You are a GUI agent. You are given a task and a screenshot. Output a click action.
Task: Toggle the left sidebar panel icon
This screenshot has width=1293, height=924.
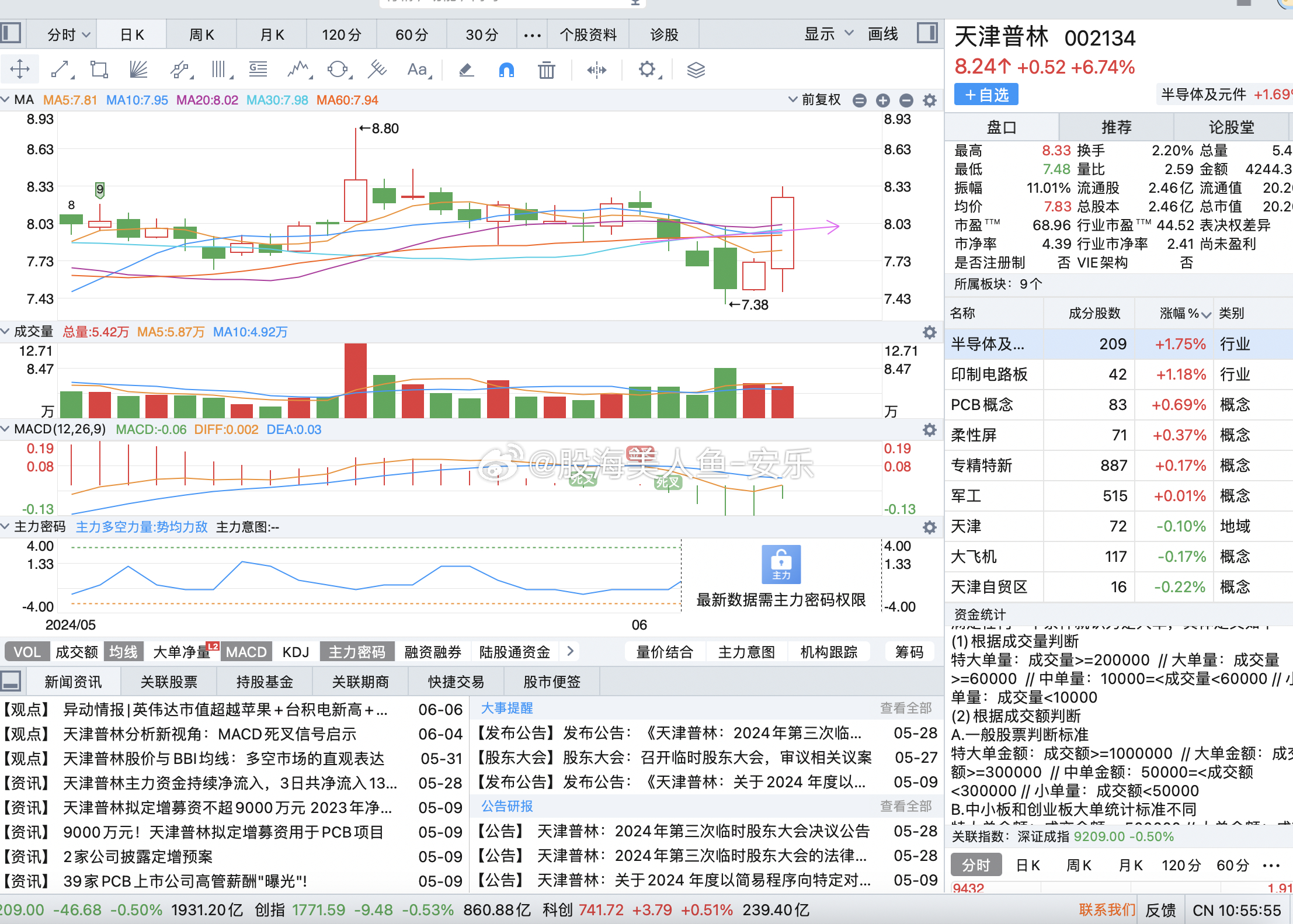click(x=11, y=33)
